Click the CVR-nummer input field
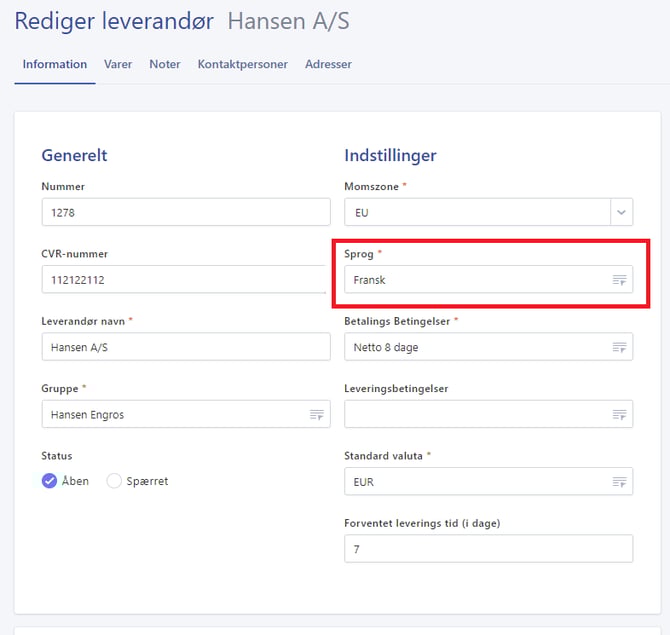 click(185, 280)
